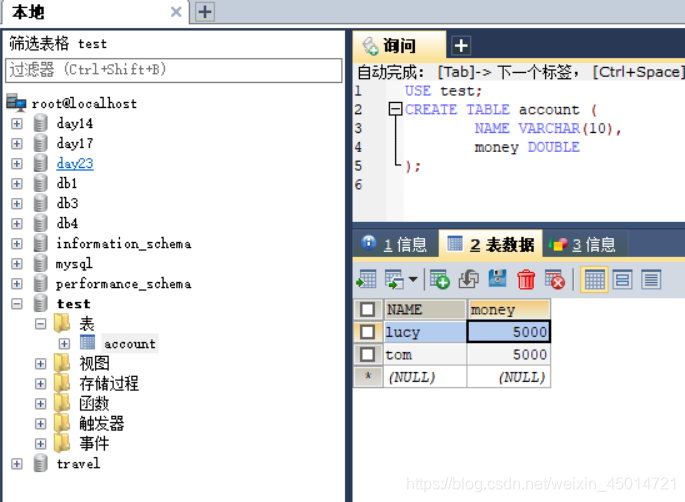Screen dimensions: 685x502
Task: Toggle the select-all checkbox in the header row
Action: point(367,310)
